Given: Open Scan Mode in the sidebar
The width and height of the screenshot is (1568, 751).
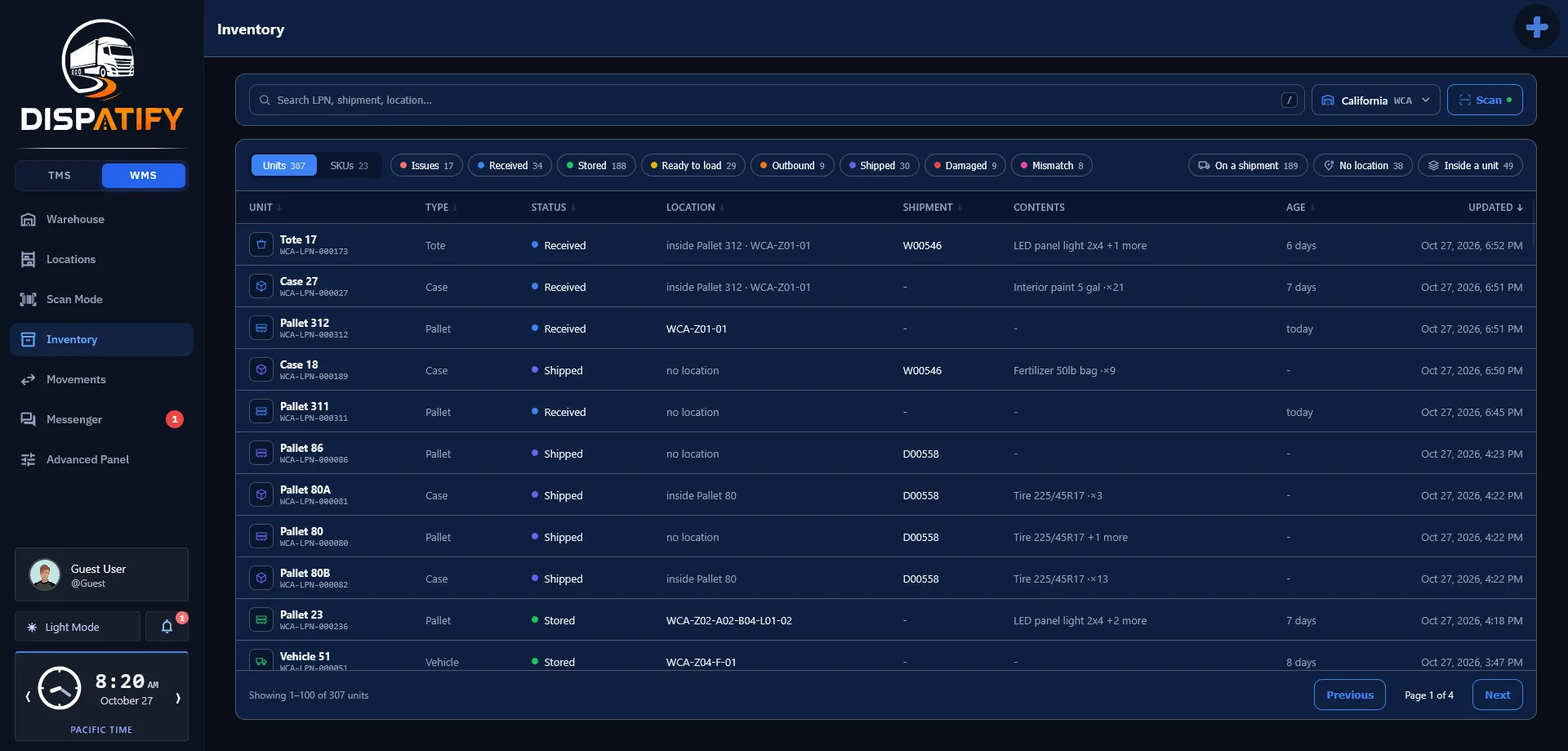Looking at the screenshot, I should (x=101, y=299).
